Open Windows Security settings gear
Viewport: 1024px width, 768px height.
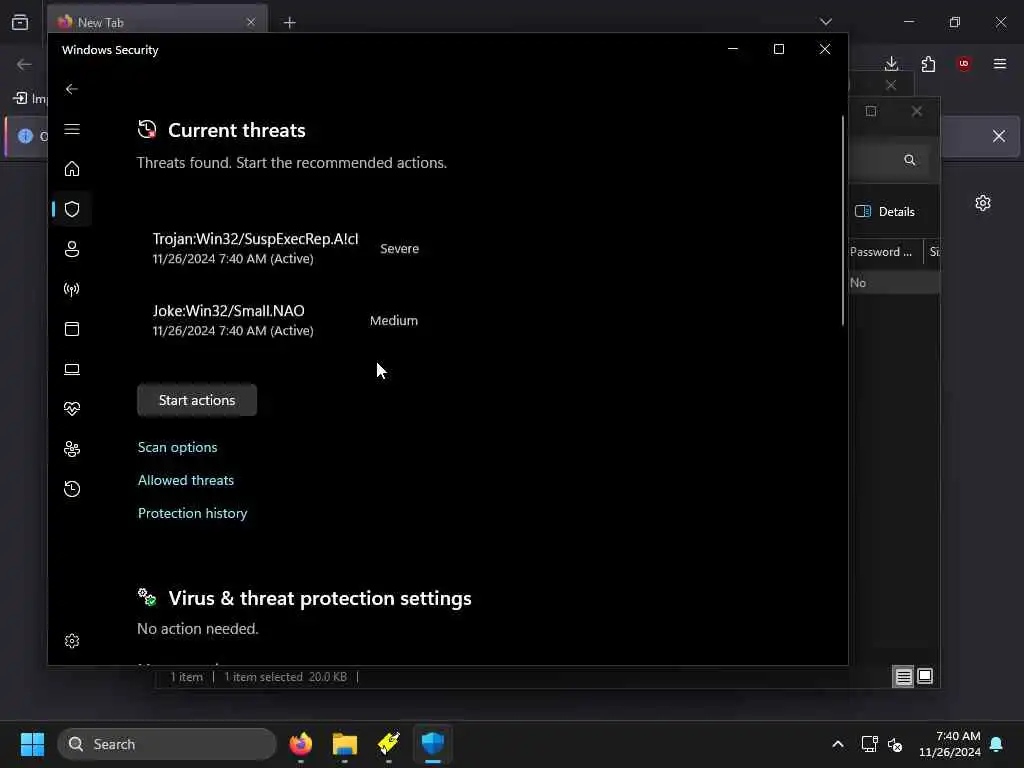point(72,641)
